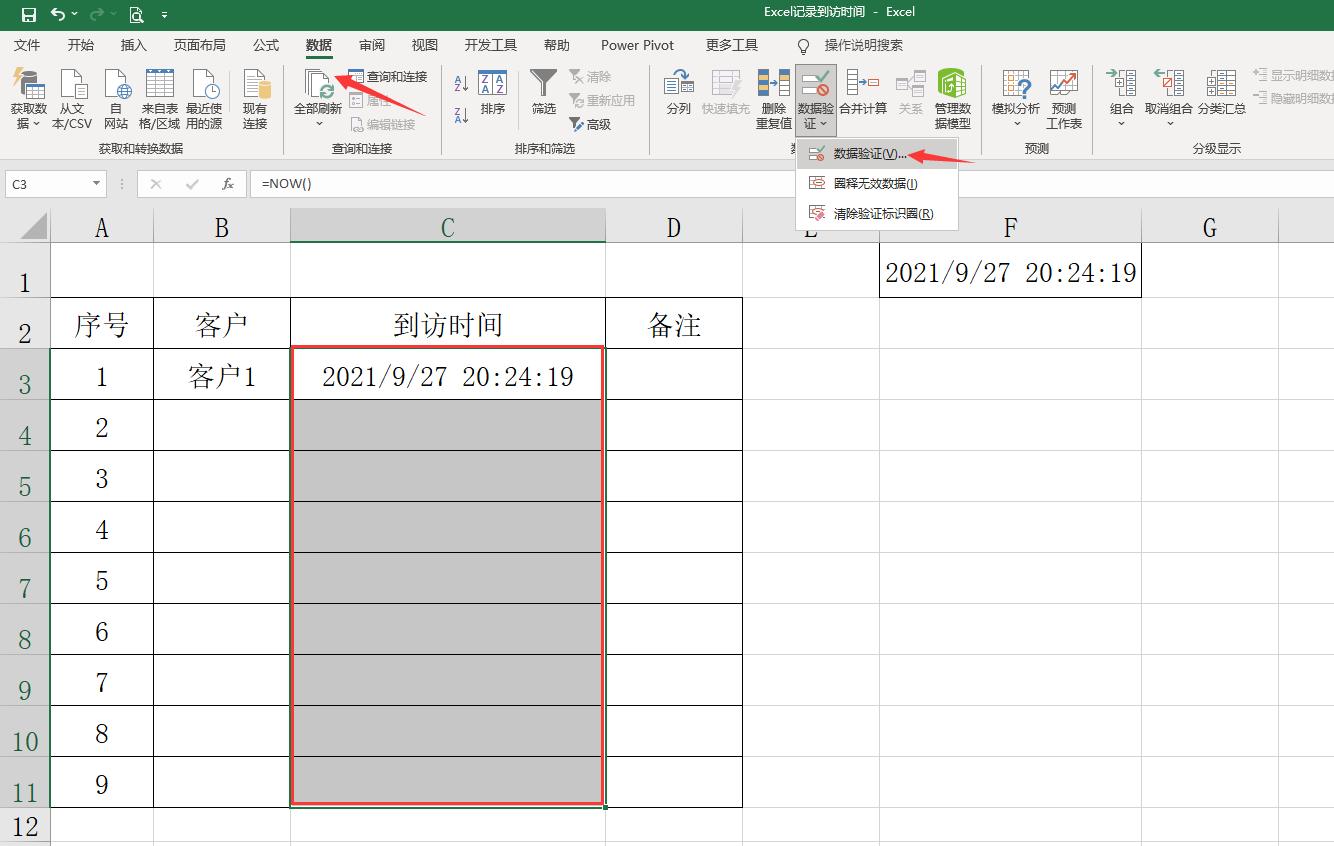
Task: Switch to the 公式 (Formulas) ribbon tab
Action: (x=266, y=45)
